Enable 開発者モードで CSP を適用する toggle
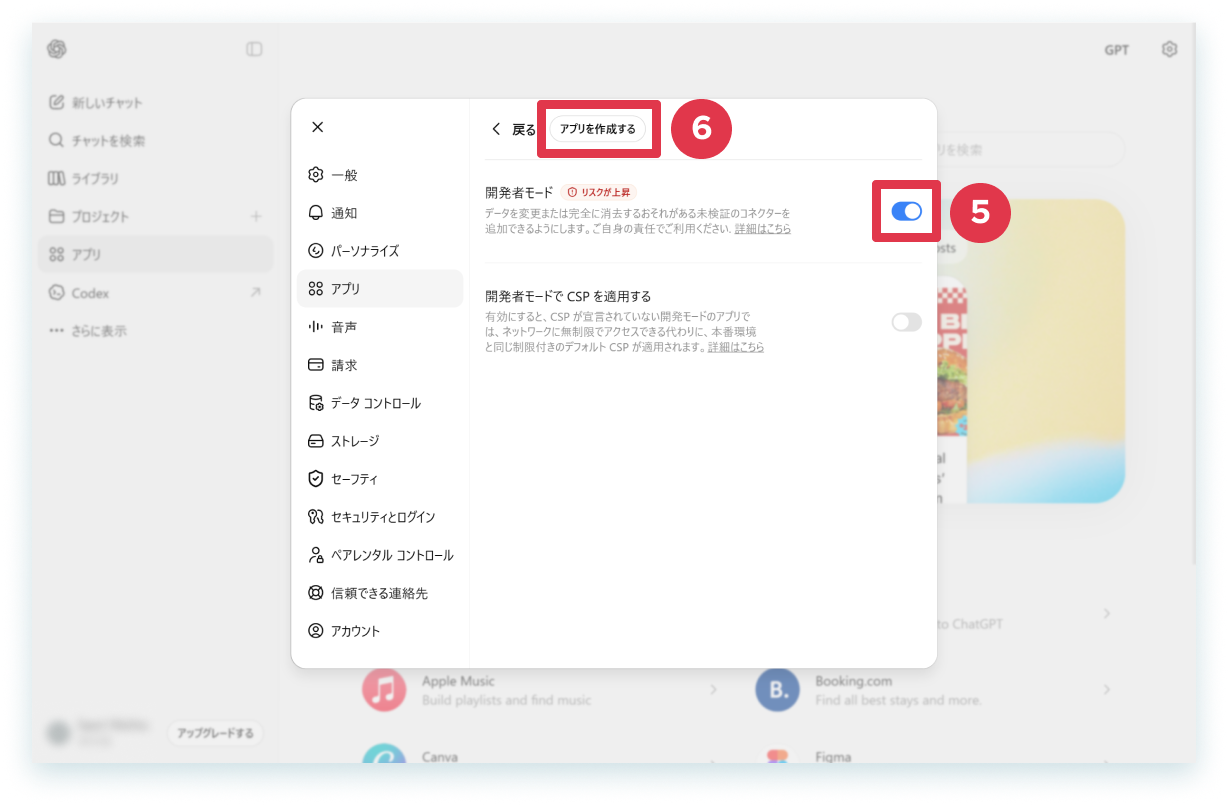The width and height of the screenshot is (1228, 805). click(906, 322)
